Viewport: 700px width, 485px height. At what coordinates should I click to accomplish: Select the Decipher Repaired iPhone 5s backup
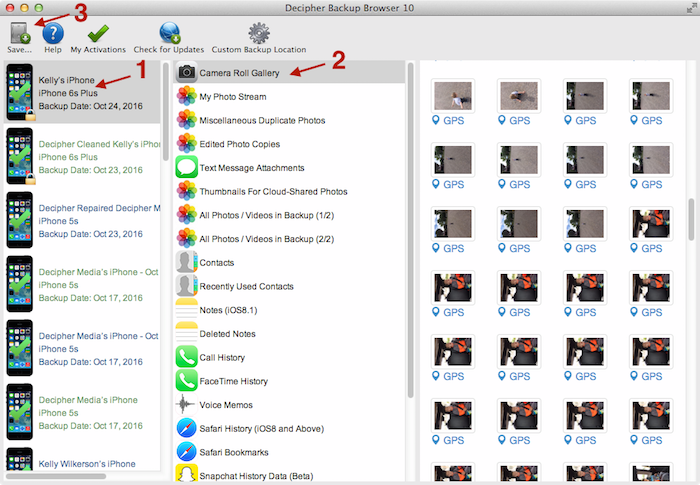click(82, 220)
